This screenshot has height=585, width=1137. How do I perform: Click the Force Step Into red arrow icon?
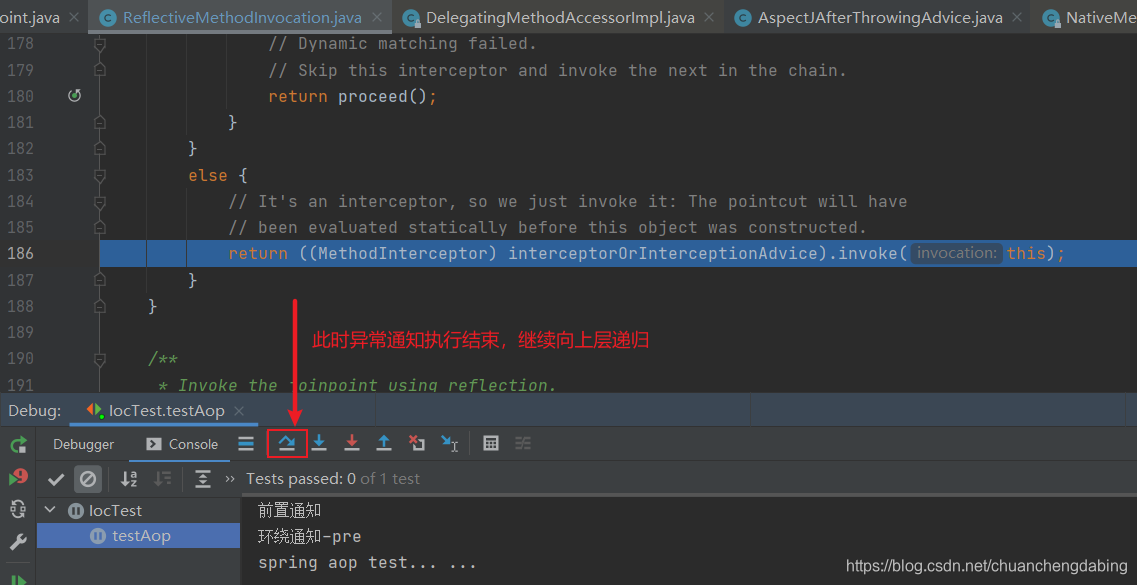(x=352, y=444)
